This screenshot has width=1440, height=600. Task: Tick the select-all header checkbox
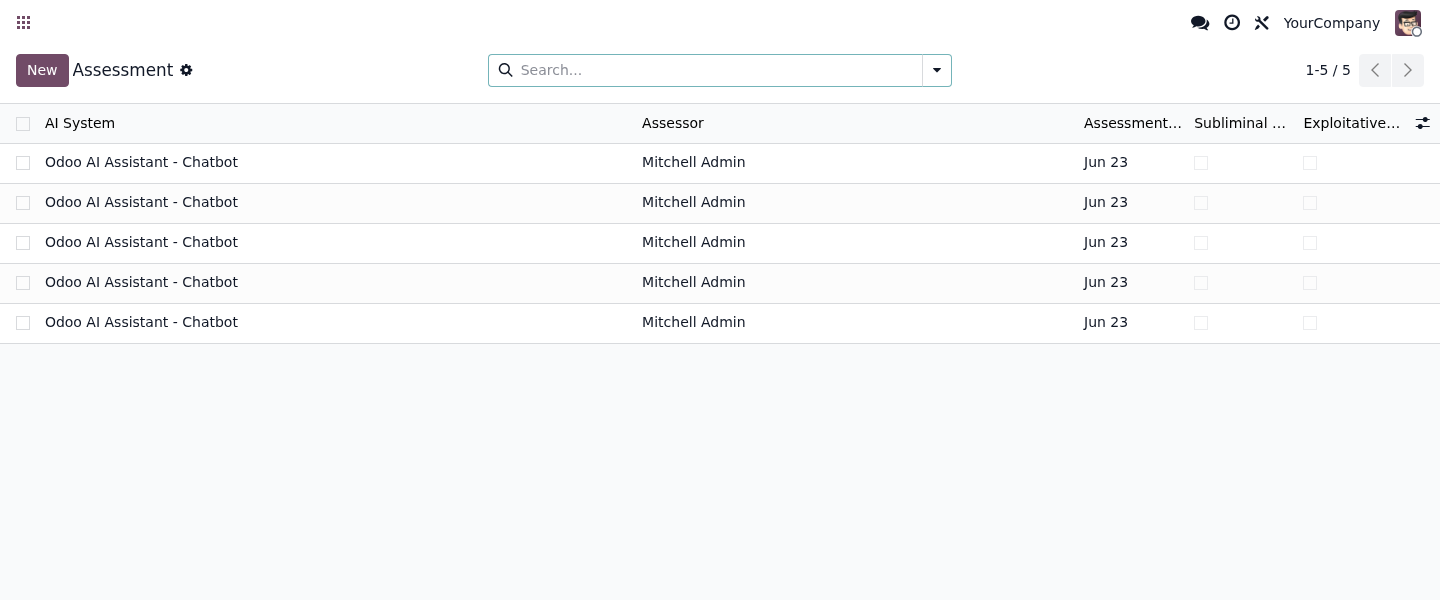pyautogui.click(x=23, y=124)
